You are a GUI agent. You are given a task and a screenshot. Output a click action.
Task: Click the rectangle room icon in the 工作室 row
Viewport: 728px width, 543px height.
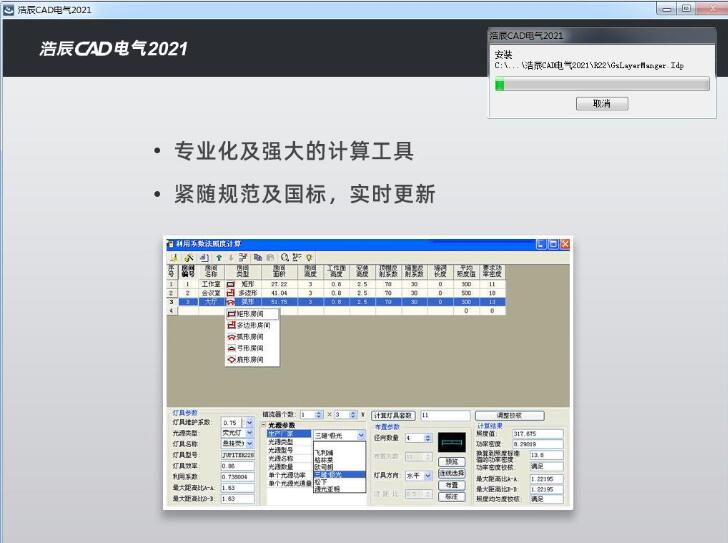pyautogui.click(x=231, y=284)
